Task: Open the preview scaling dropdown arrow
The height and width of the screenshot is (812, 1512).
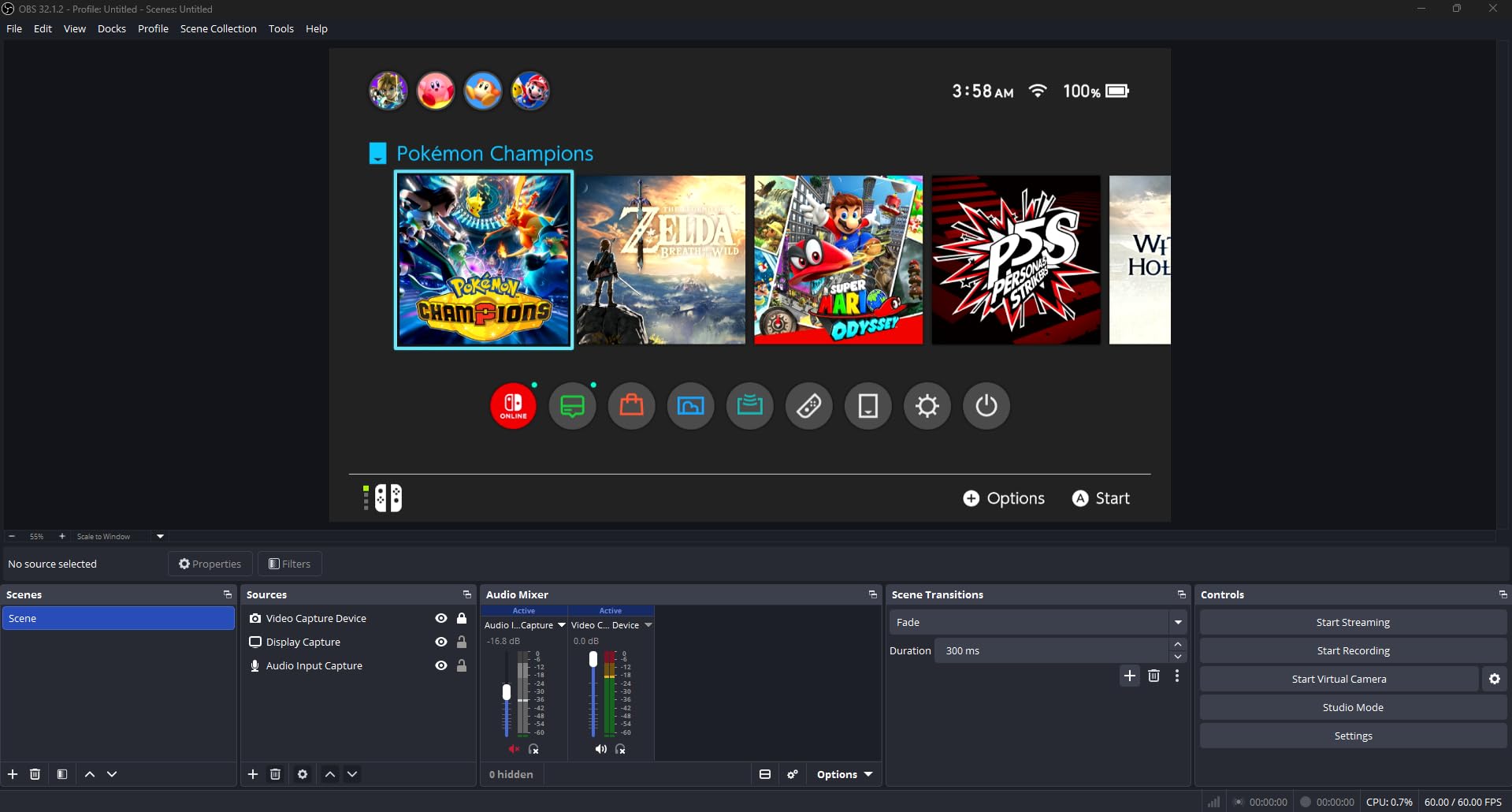Action: pyautogui.click(x=160, y=536)
